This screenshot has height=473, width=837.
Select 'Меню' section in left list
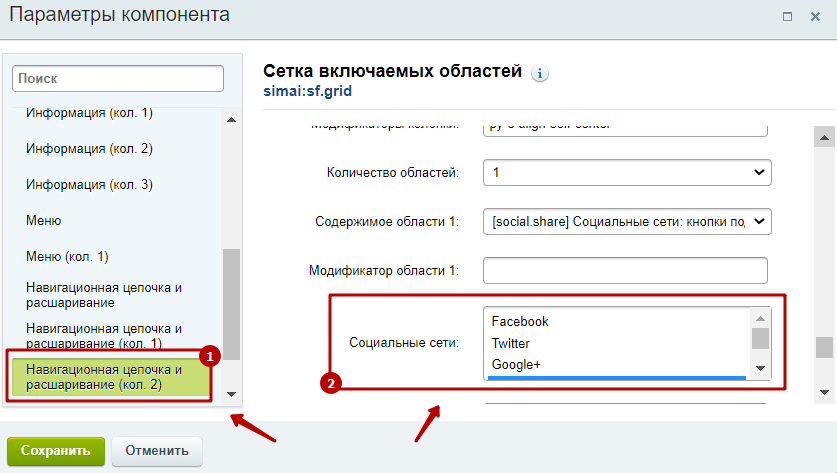coord(44,220)
